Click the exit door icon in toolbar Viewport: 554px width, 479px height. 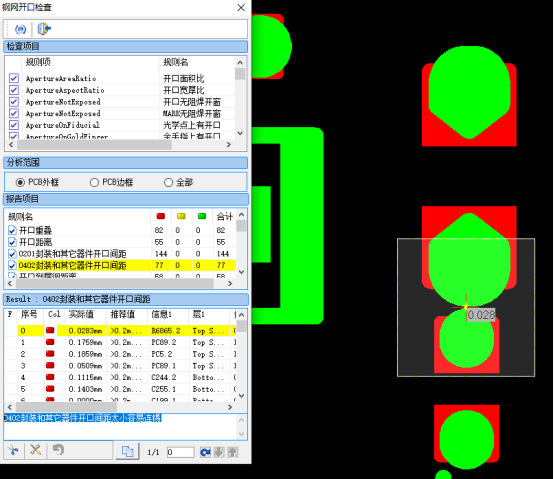click(44, 29)
